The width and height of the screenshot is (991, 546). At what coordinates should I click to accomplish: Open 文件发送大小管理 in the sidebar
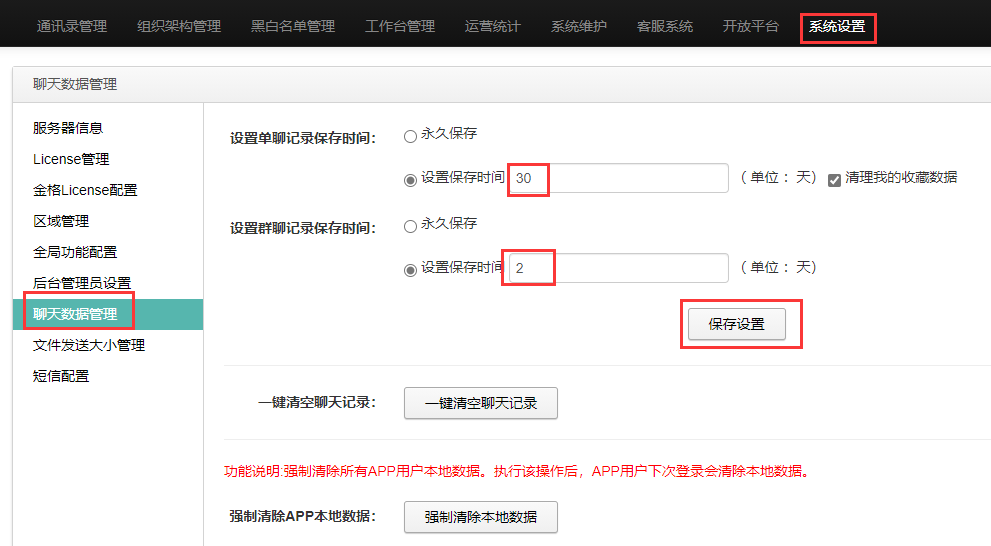88,345
